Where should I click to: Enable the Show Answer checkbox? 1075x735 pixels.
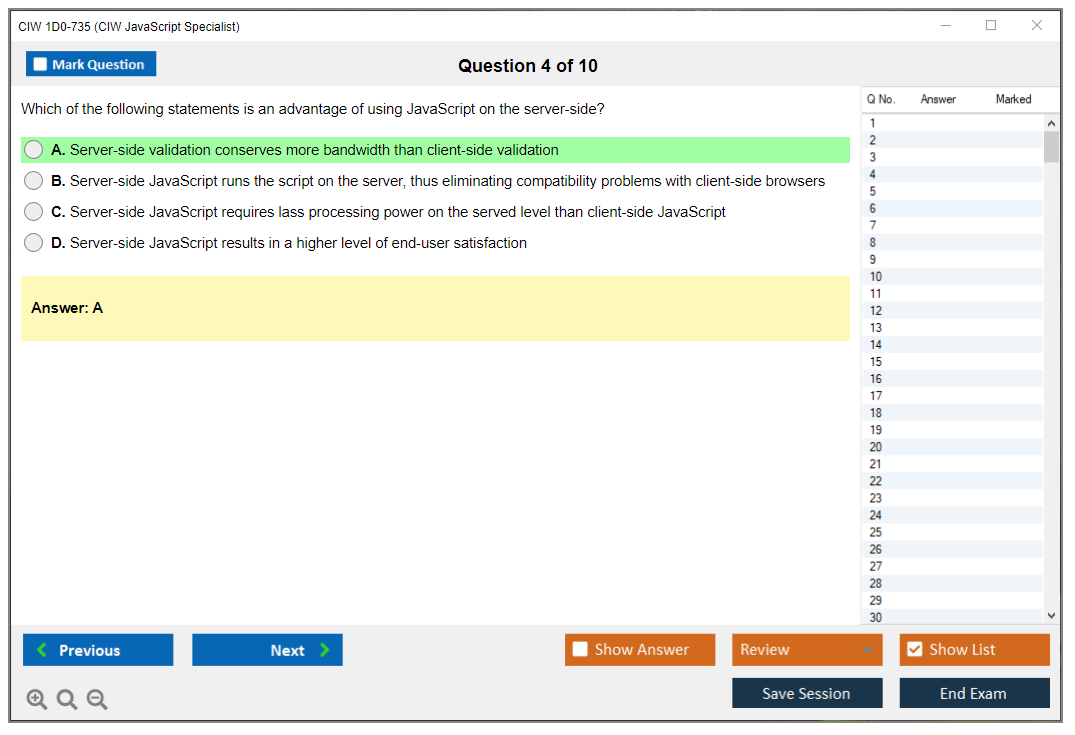pyautogui.click(x=580, y=650)
